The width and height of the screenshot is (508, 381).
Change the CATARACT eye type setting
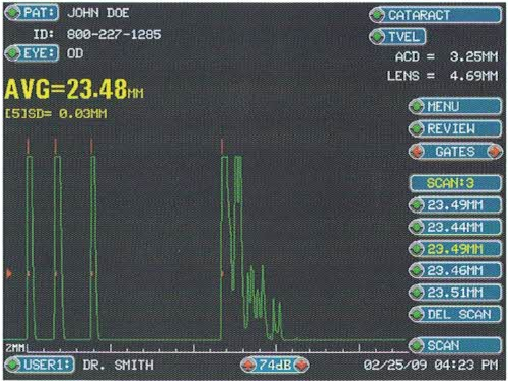tap(435, 15)
